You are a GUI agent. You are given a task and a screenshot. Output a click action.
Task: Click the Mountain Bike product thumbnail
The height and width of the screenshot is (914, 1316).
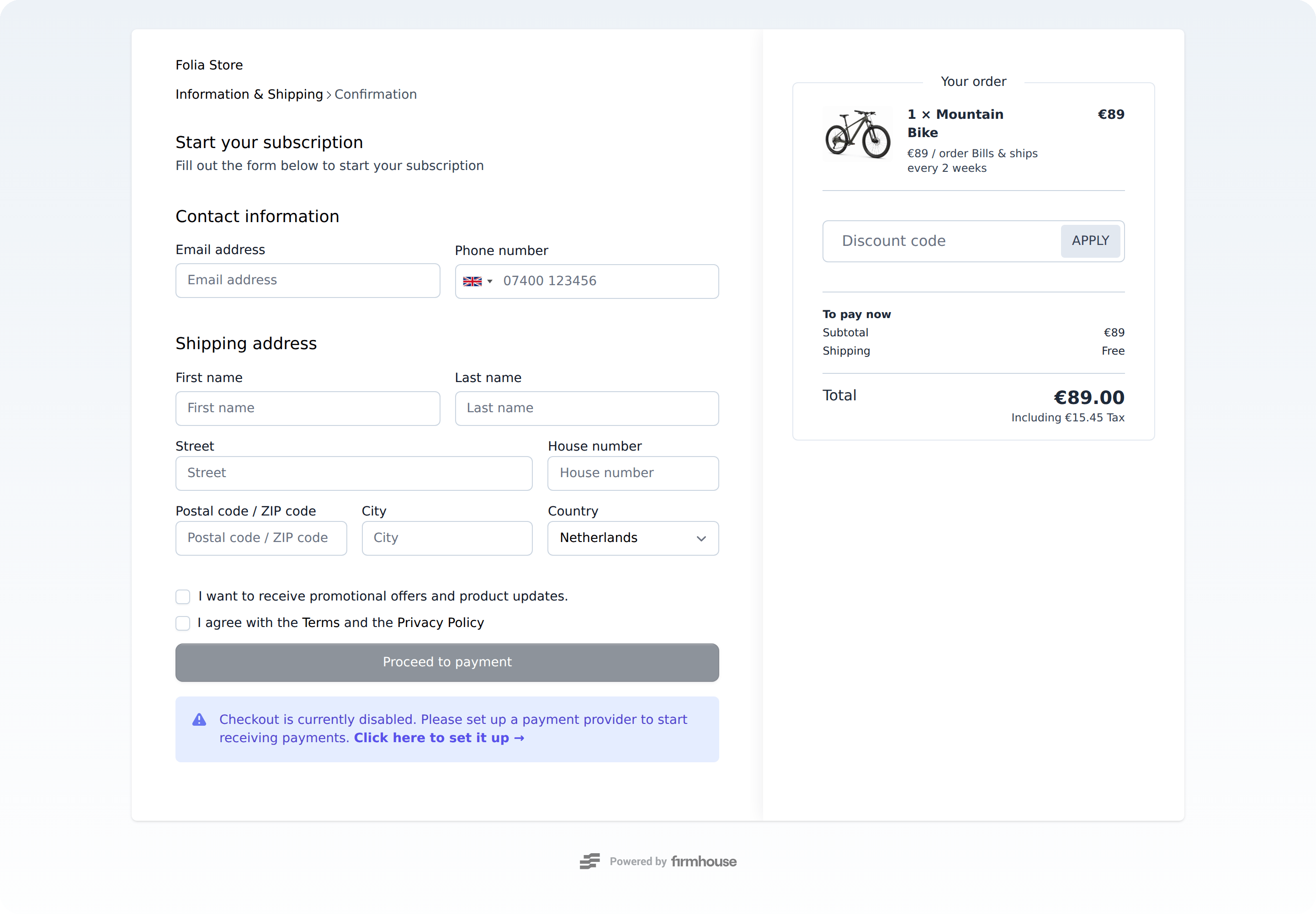857,133
